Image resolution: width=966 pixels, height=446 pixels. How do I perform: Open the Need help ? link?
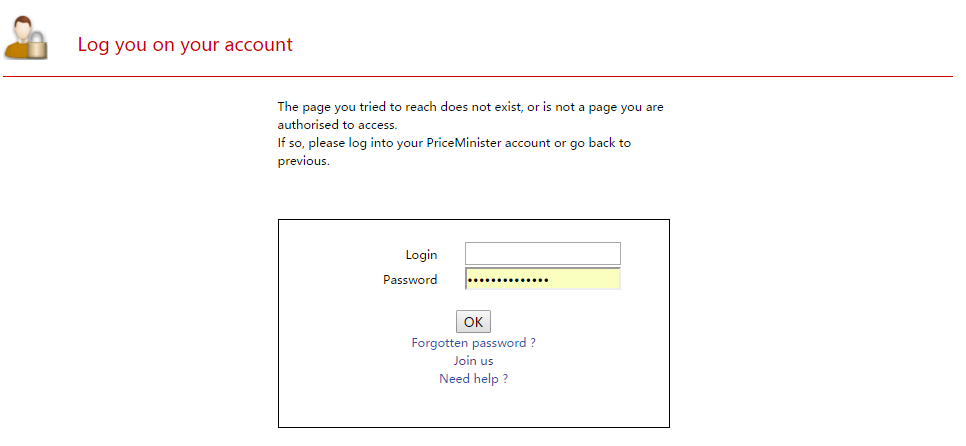click(x=473, y=379)
